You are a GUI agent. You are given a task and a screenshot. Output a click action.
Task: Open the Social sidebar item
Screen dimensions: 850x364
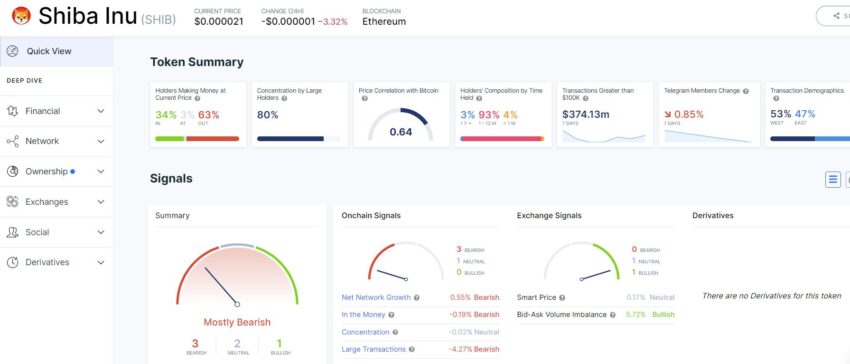56,232
